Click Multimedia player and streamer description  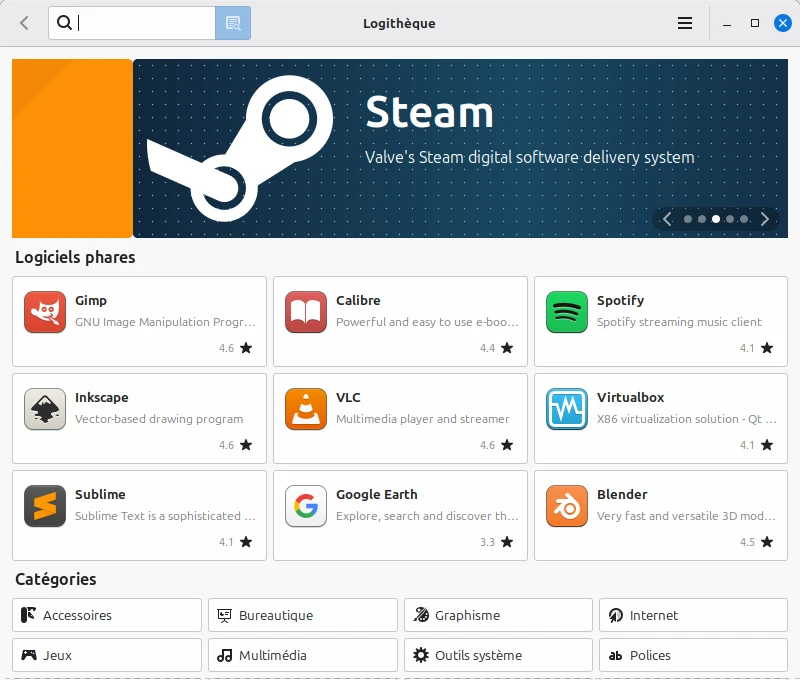(422, 419)
